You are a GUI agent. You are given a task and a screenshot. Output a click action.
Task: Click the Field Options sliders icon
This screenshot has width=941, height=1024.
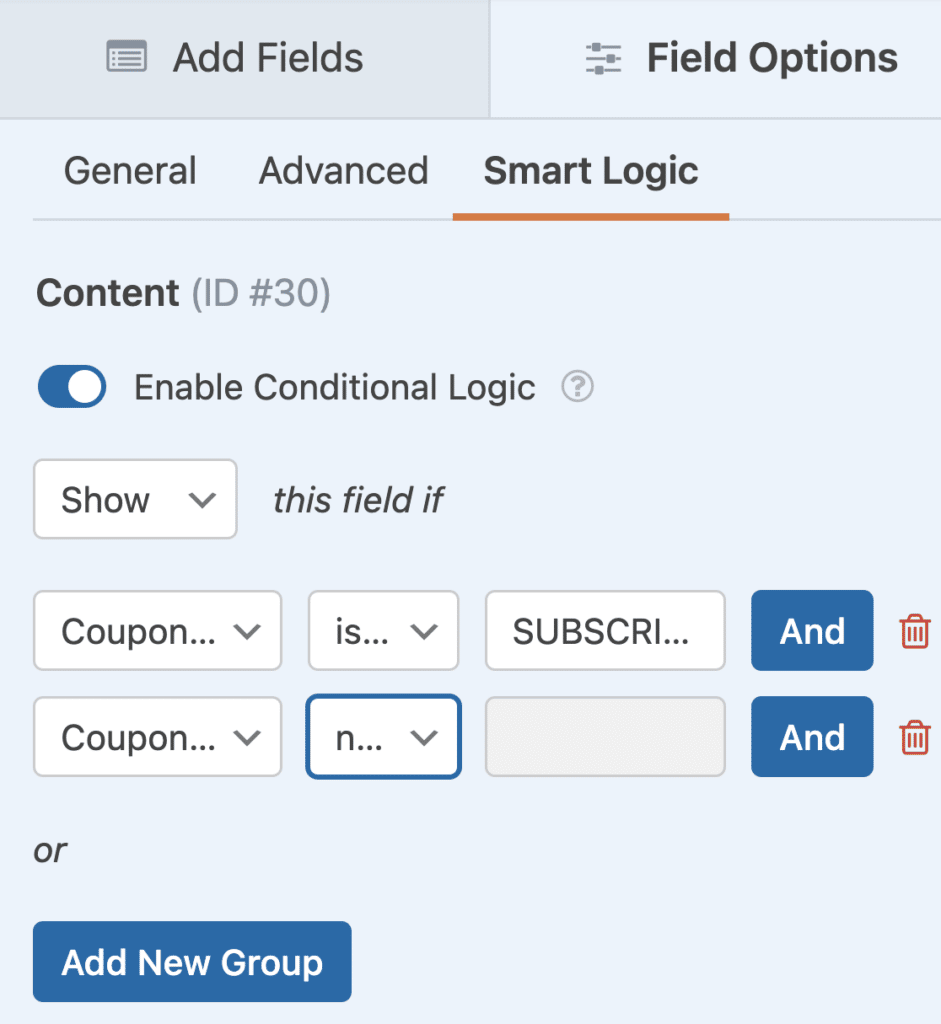click(601, 57)
